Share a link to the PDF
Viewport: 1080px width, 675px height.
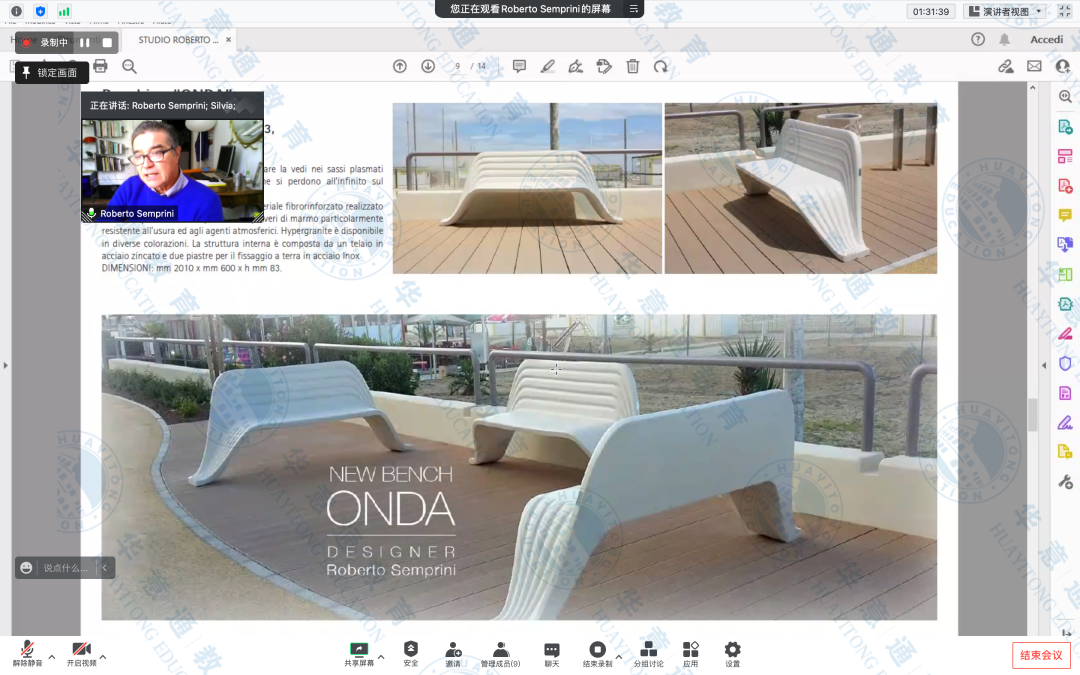tap(1006, 66)
